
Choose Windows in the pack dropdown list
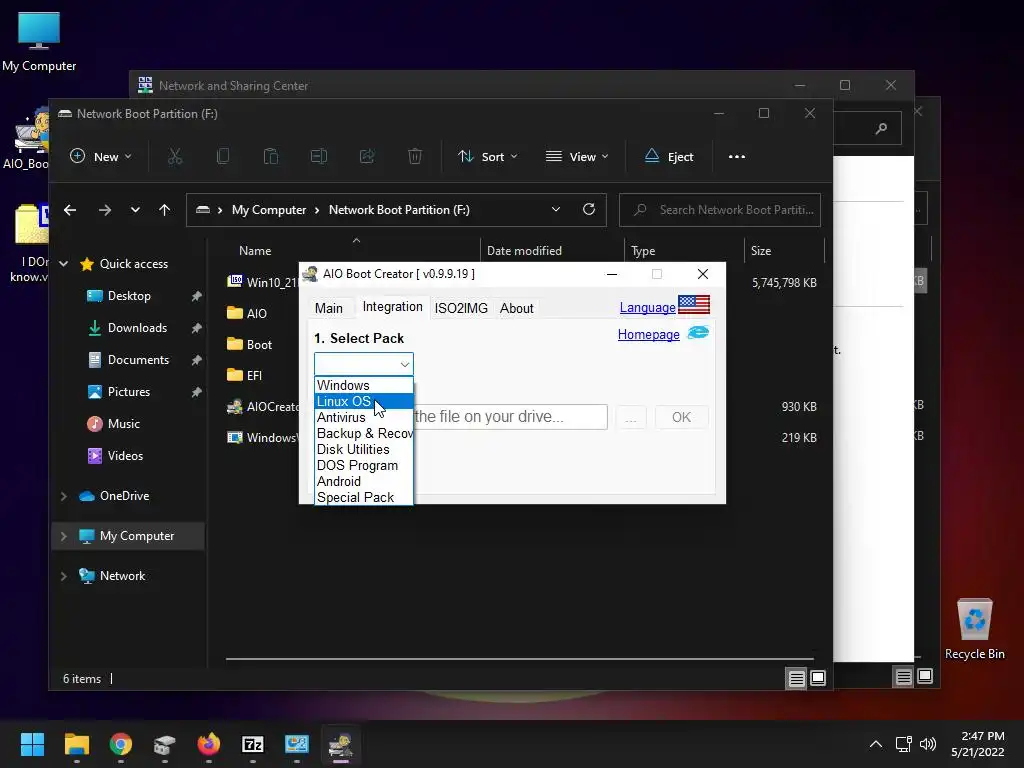tap(363, 385)
